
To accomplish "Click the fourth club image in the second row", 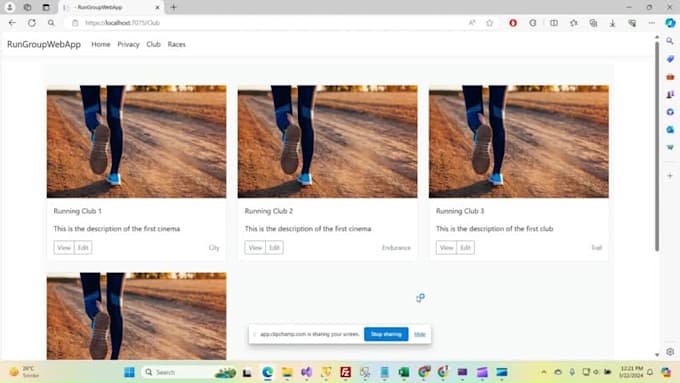I will tap(137, 316).
